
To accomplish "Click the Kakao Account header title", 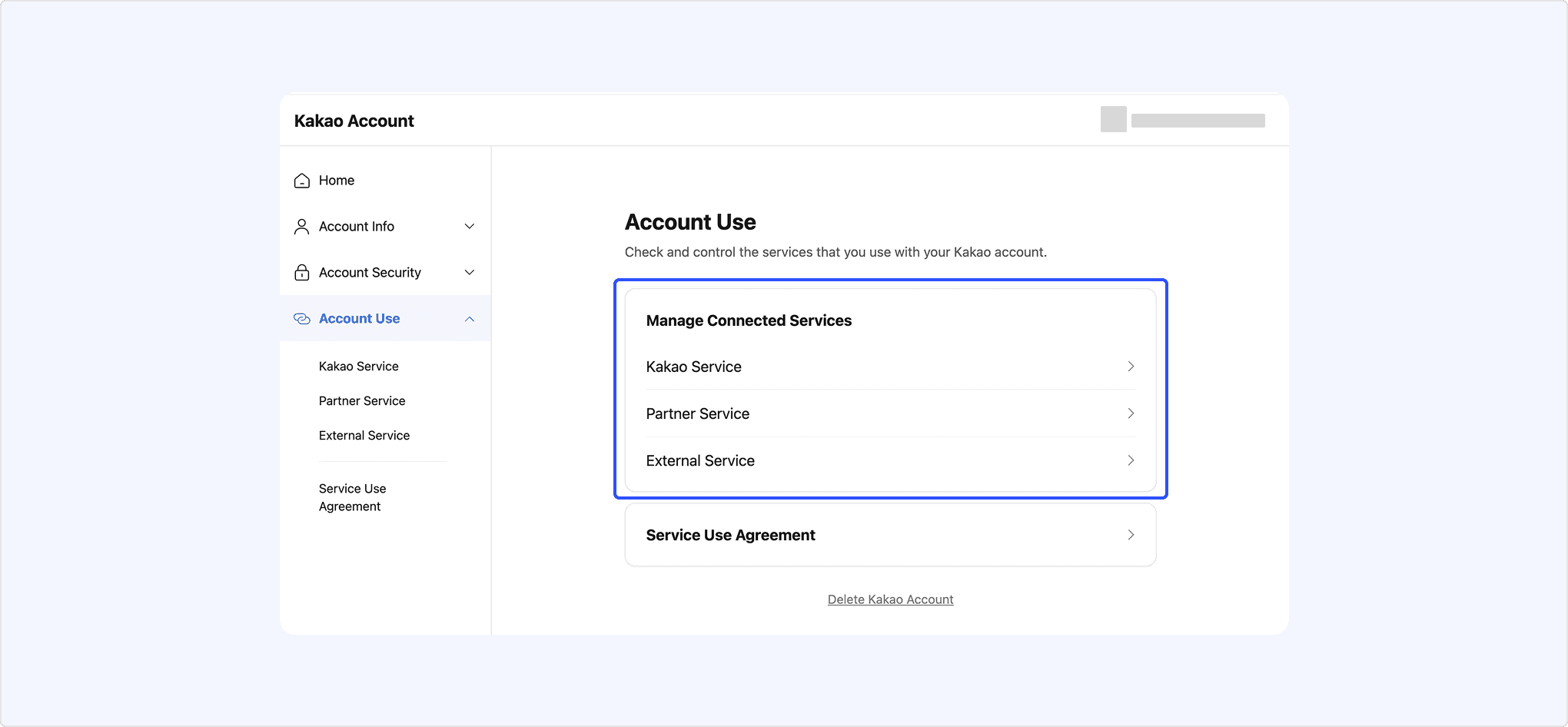I will coord(354,121).
